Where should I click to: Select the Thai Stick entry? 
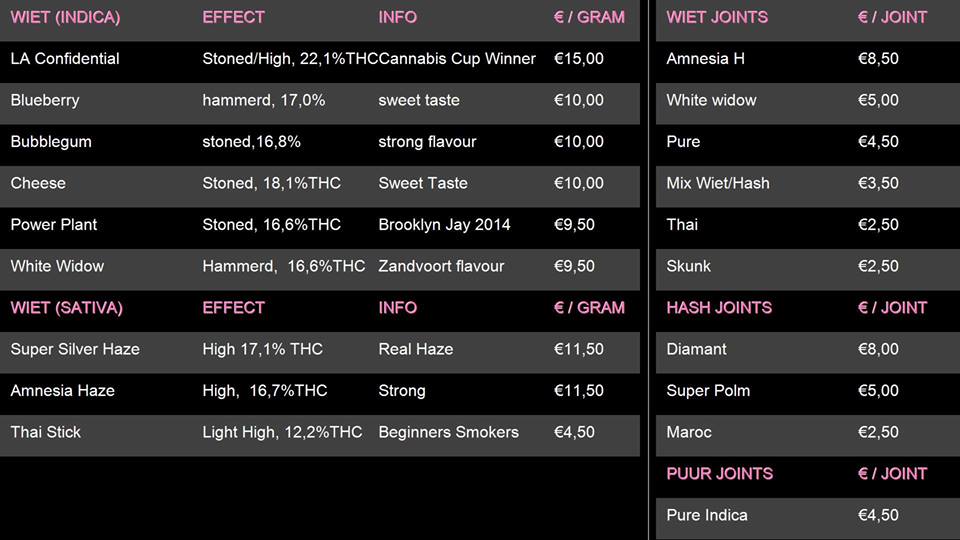tap(46, 432)
